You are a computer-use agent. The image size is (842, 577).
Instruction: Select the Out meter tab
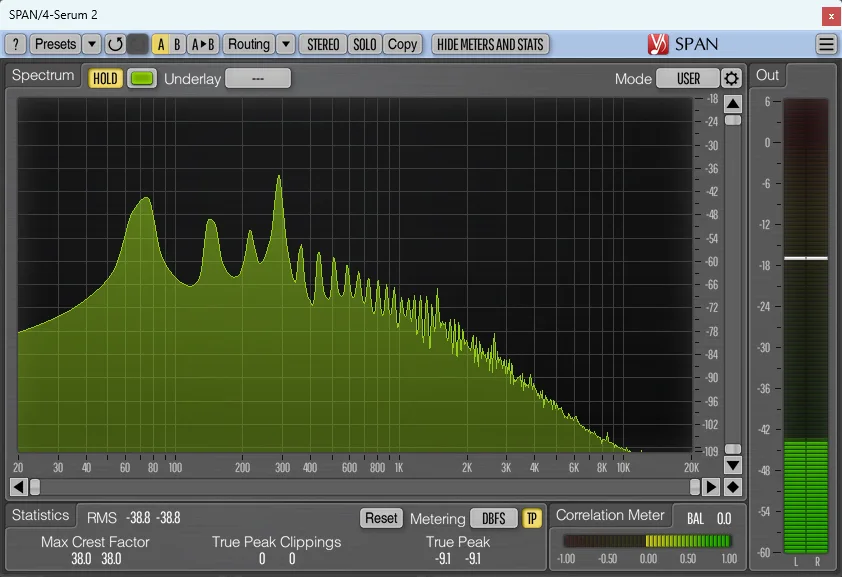(x=767, y=75)
